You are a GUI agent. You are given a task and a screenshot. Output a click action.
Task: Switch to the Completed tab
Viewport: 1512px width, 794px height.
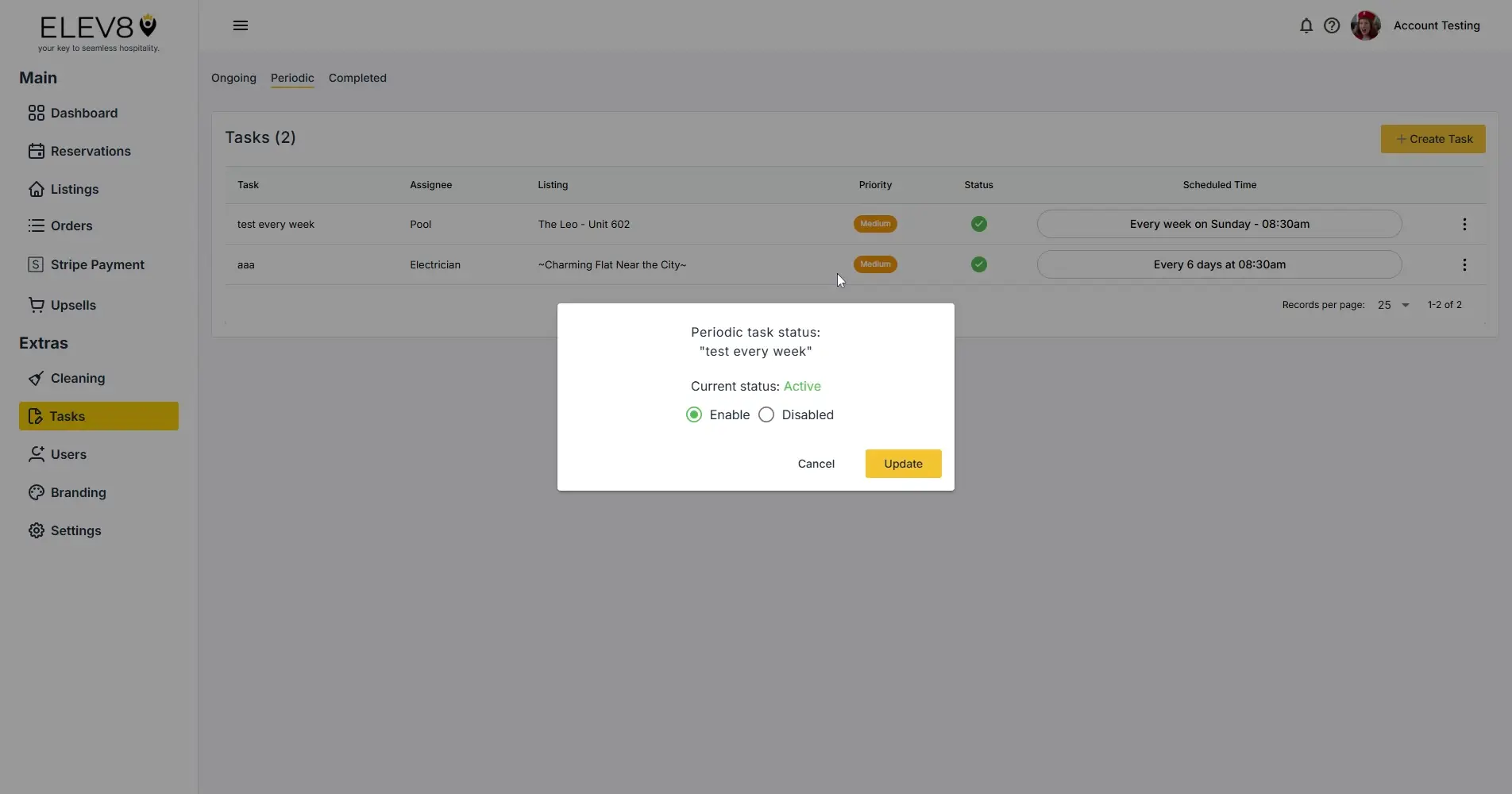(x=357, y=78)
